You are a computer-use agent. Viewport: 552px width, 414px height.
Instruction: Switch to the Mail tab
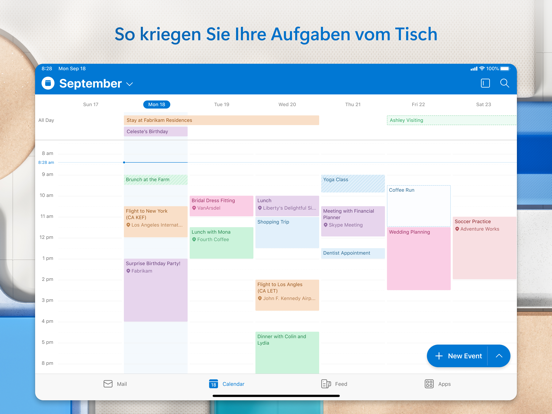(115, 384)
